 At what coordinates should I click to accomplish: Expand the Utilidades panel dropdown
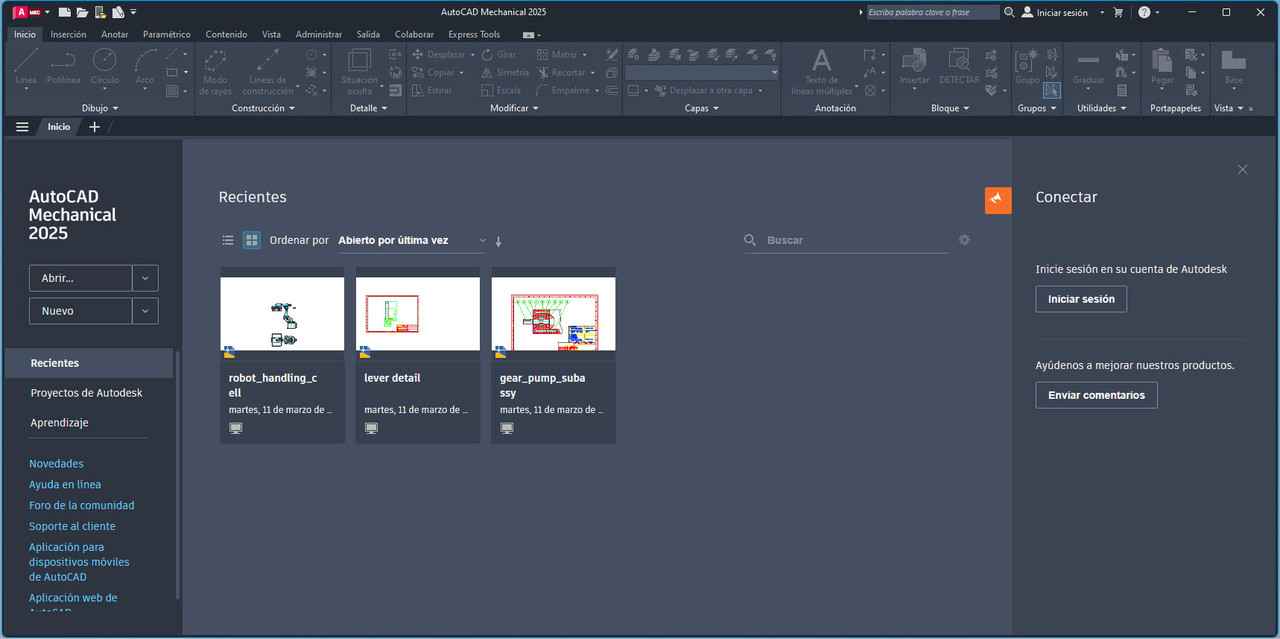tap(1102, 108)
